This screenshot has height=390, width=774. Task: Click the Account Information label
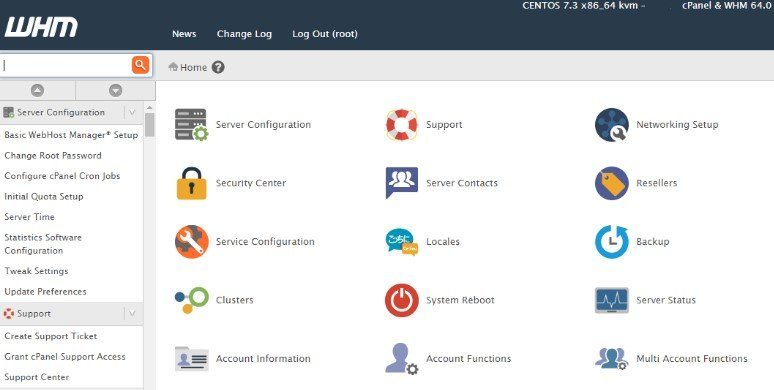pyautogui.click(x=263, y=359)
